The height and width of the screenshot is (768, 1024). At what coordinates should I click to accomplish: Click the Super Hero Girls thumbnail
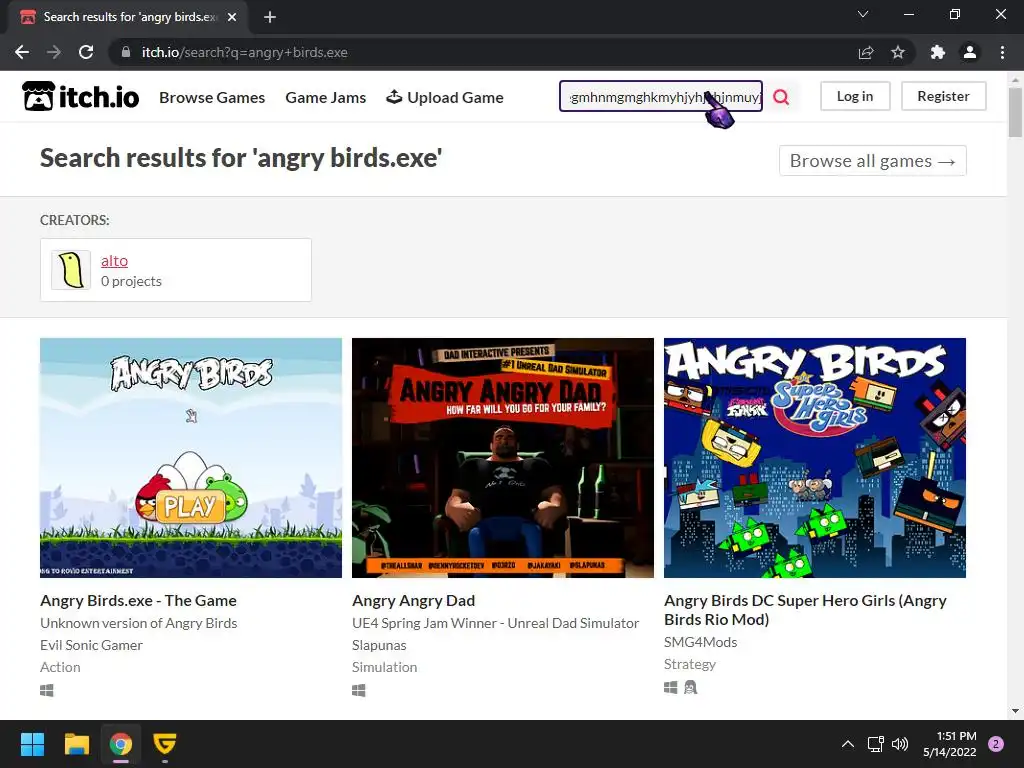click(x=815, y=458)
